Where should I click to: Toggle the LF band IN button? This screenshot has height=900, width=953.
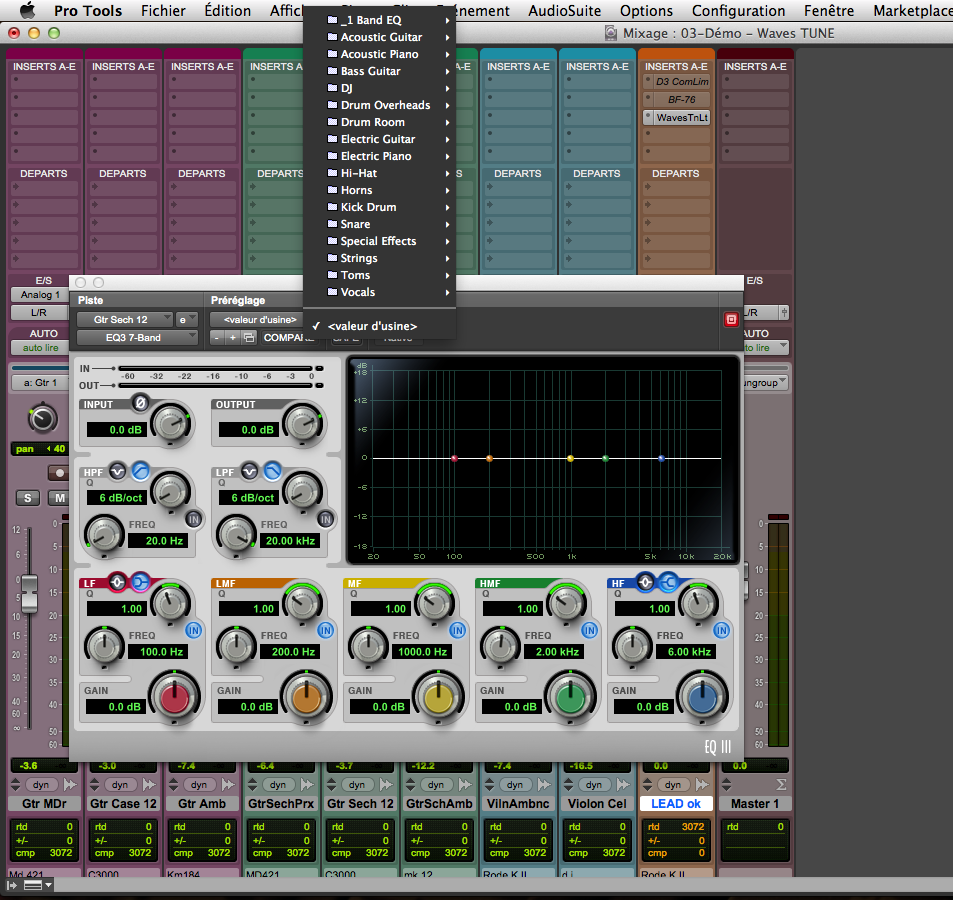click(x=193, y=630)
